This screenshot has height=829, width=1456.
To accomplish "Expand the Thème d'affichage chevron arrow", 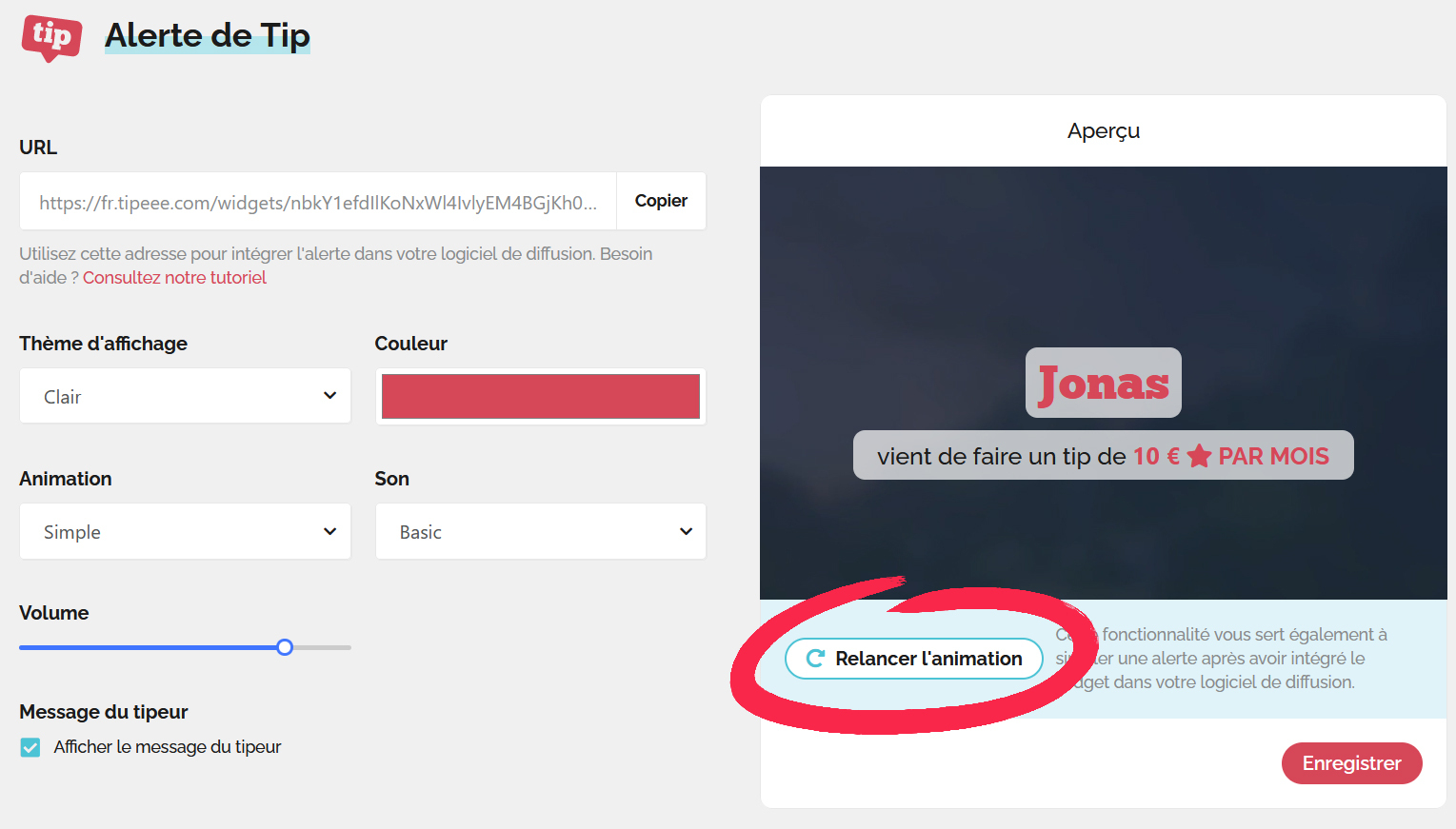I will point(329,396).
